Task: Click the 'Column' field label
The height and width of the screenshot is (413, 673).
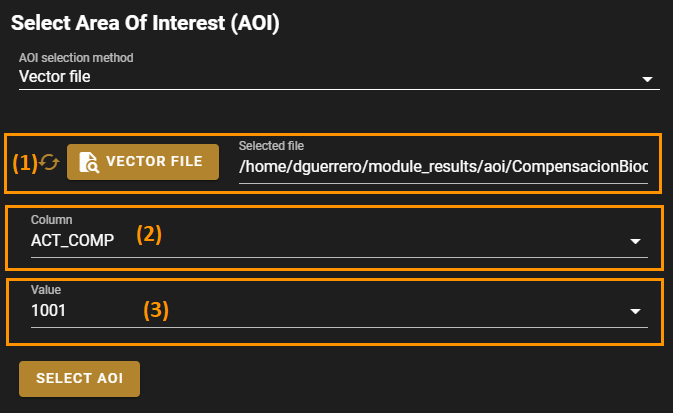Action: tap(52, 219)
